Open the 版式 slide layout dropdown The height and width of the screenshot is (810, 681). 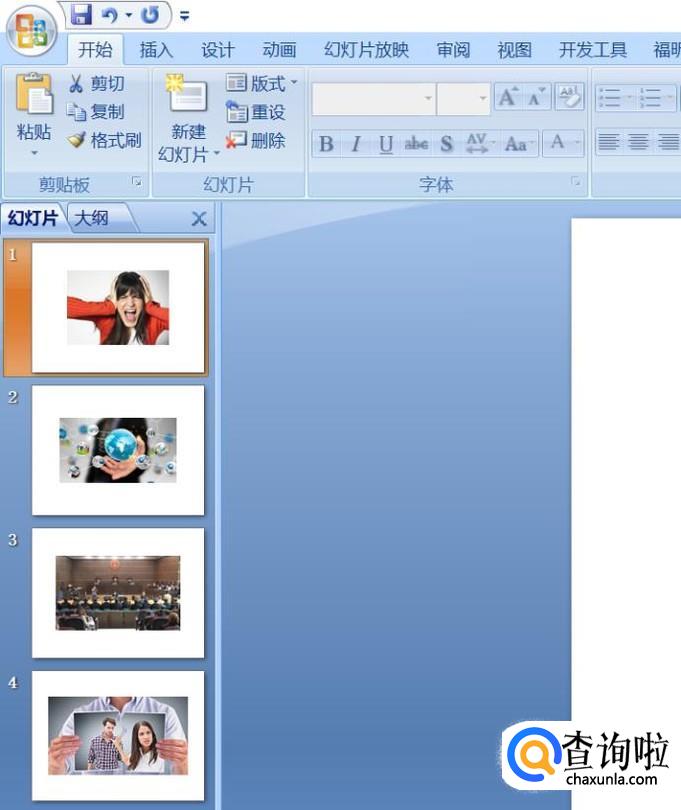261,83
